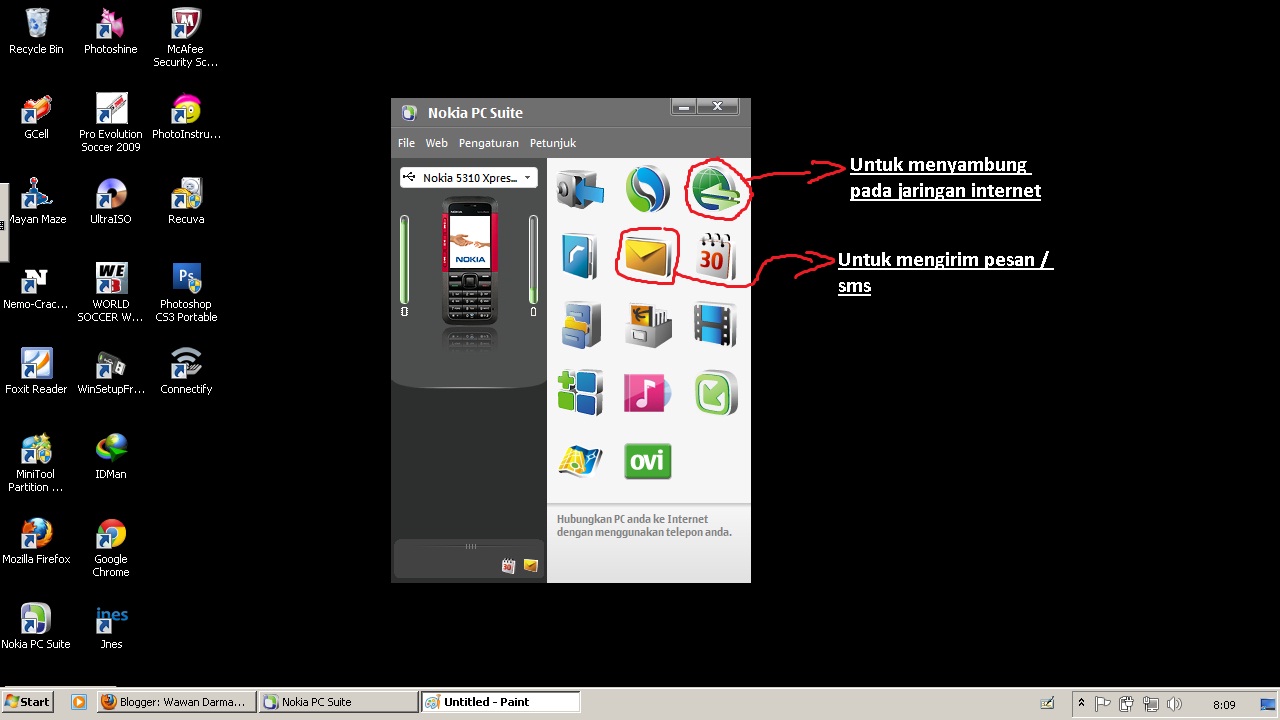Switch to Untitled - Paint taskbar button

[500, 702]
